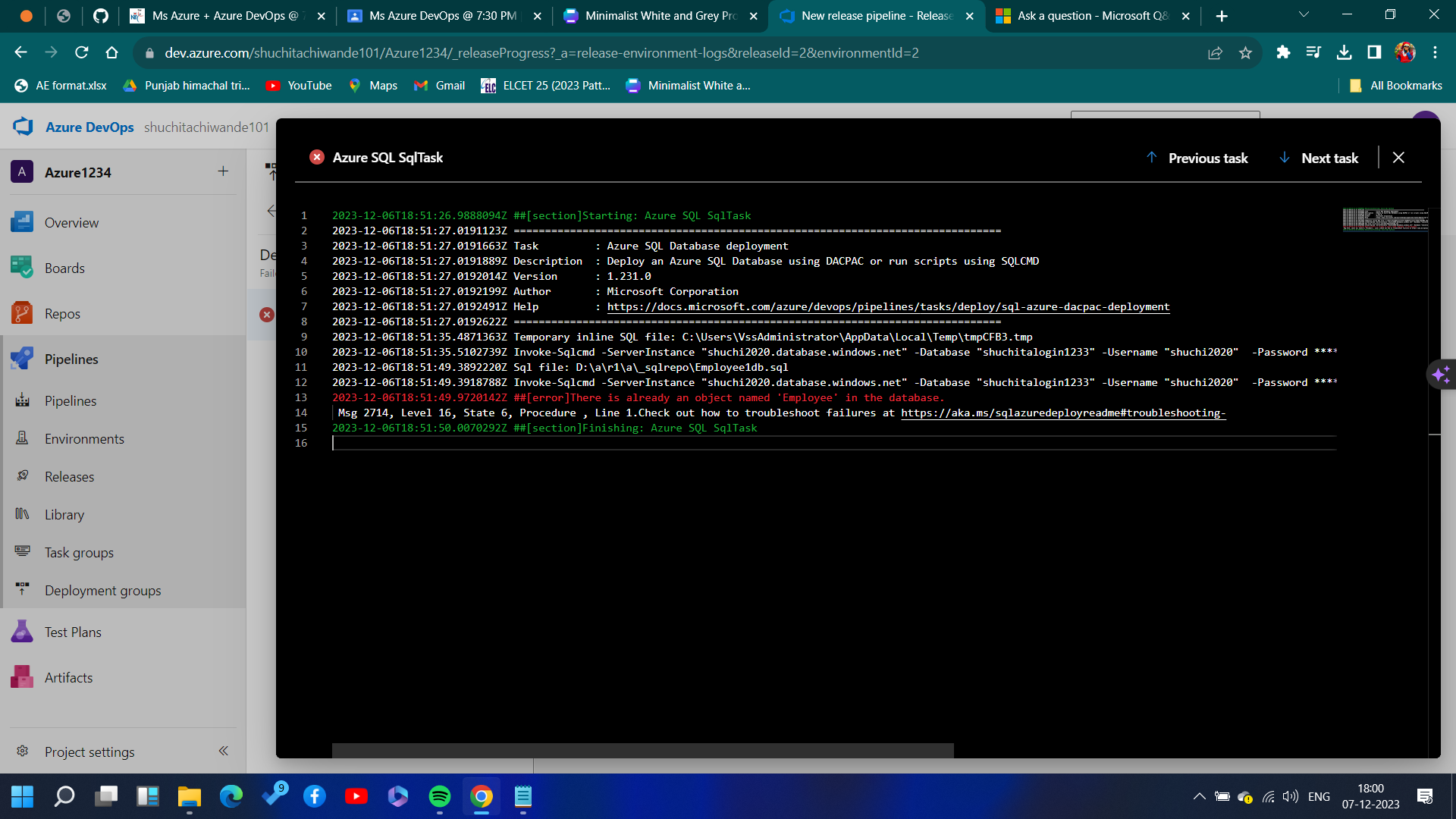This screenshot has height=819, width=1456.
Task: Close the Azure SQL SqlTask log panel
Action: [x=1398, y=158]
